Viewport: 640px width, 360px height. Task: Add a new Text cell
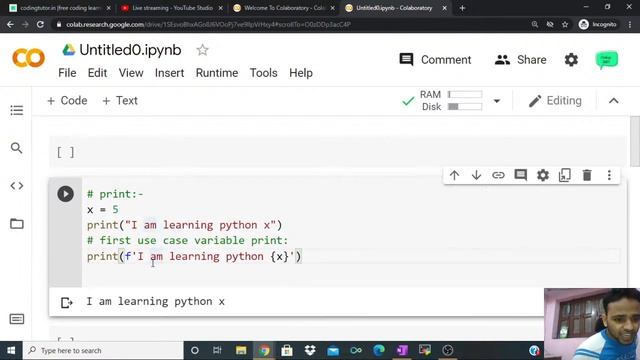coord(120,101)
